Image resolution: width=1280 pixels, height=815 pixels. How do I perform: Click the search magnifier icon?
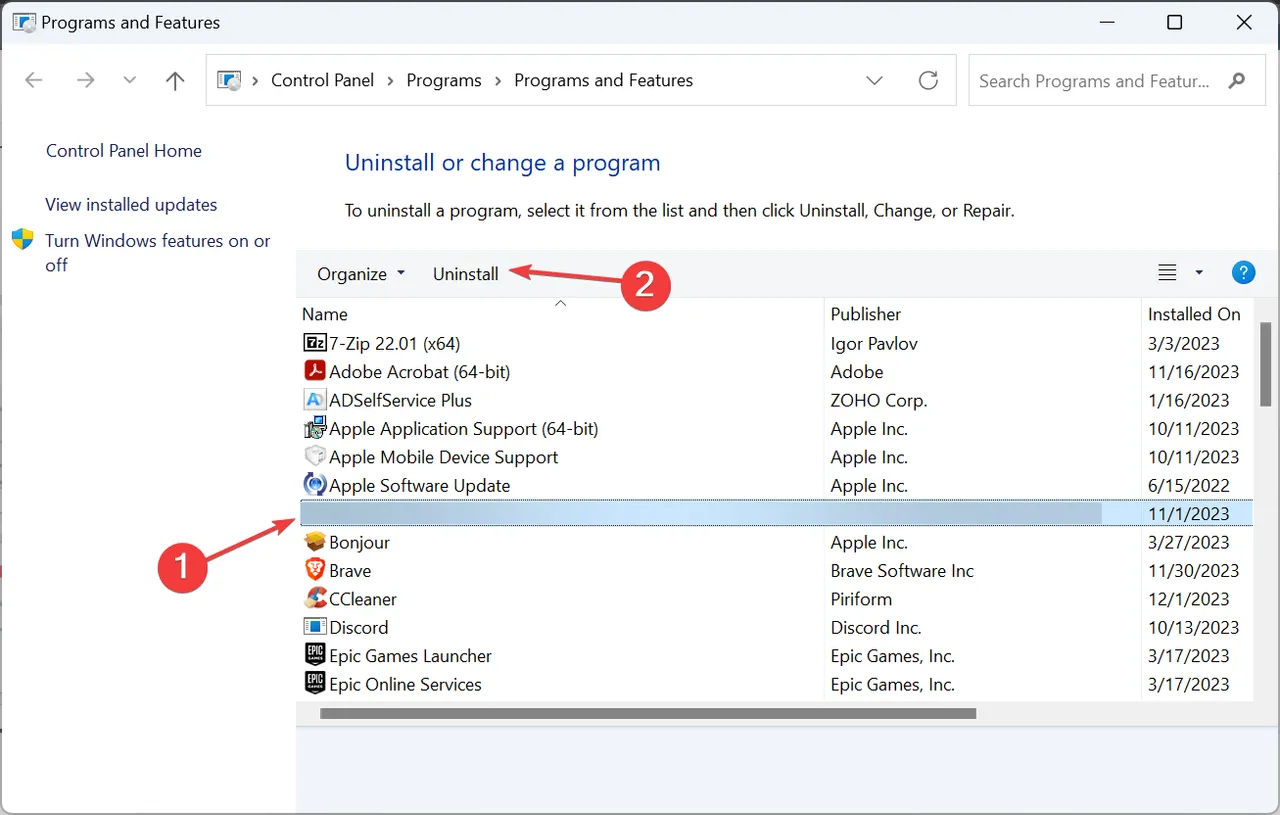point(1237,81)
